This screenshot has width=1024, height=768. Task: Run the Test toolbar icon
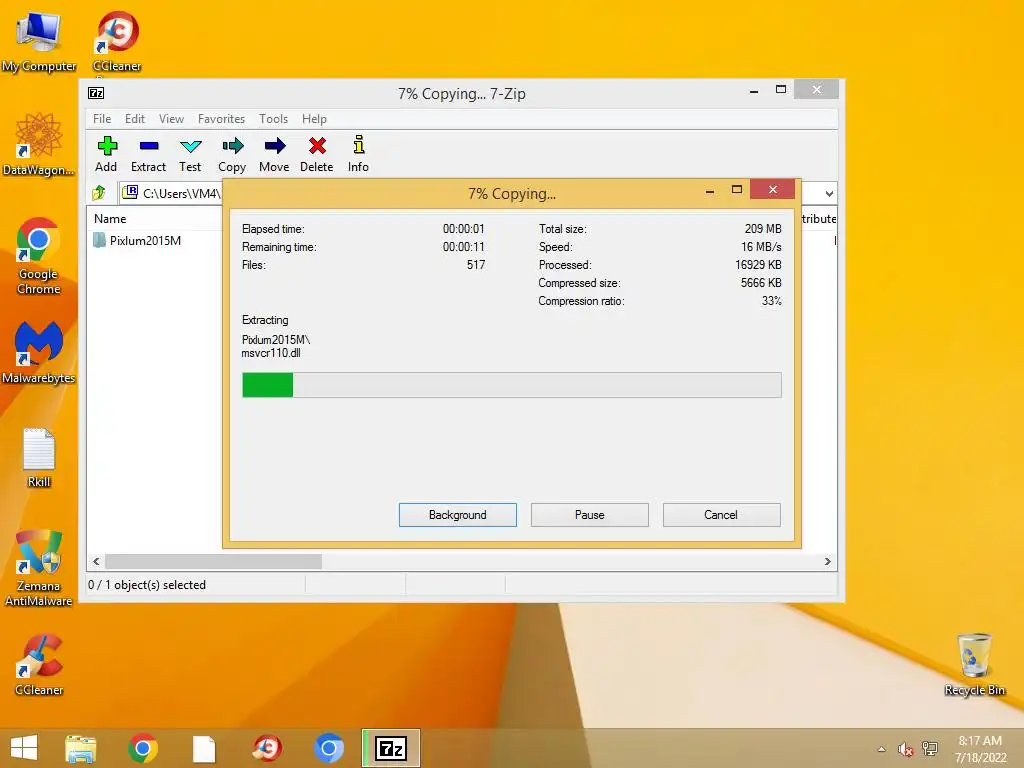(x=190, y=154)
